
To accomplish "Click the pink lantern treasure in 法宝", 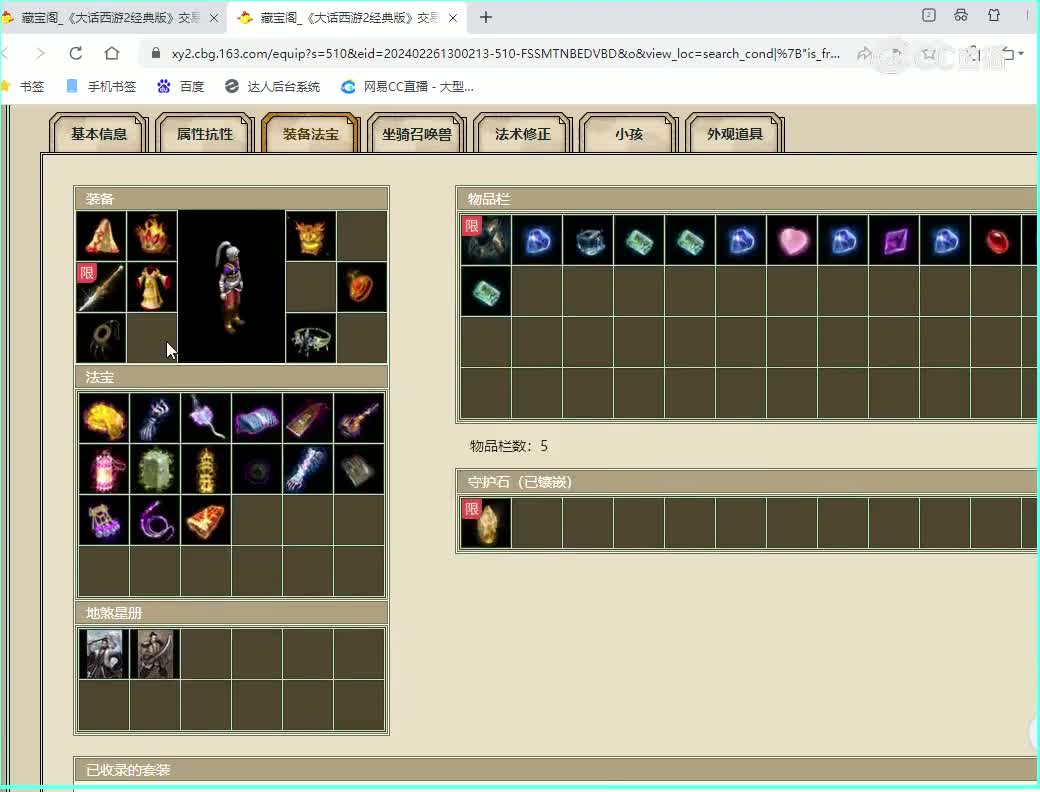I will [x=104, y=469].
